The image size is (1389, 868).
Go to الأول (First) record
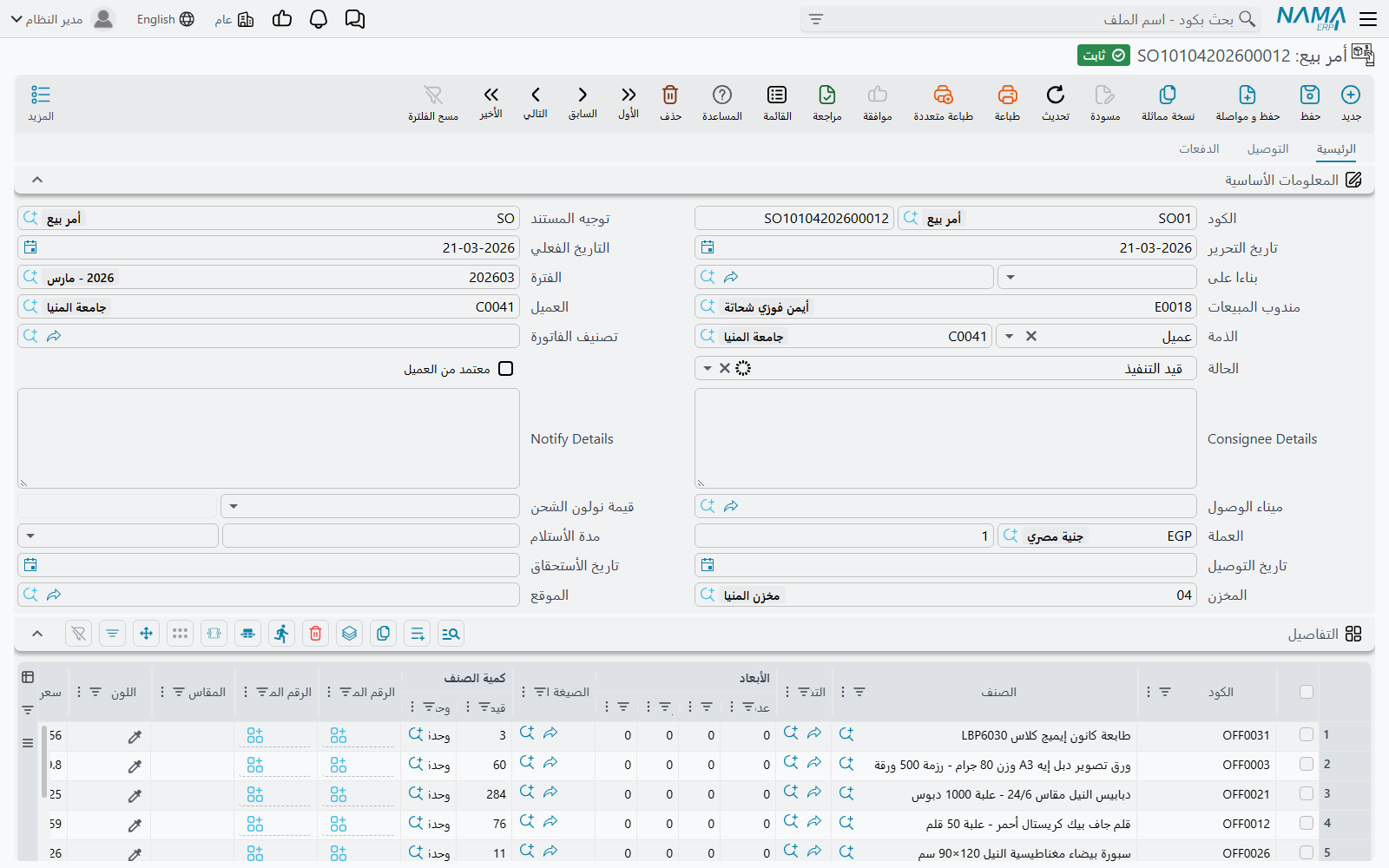[x=629, y=95]
